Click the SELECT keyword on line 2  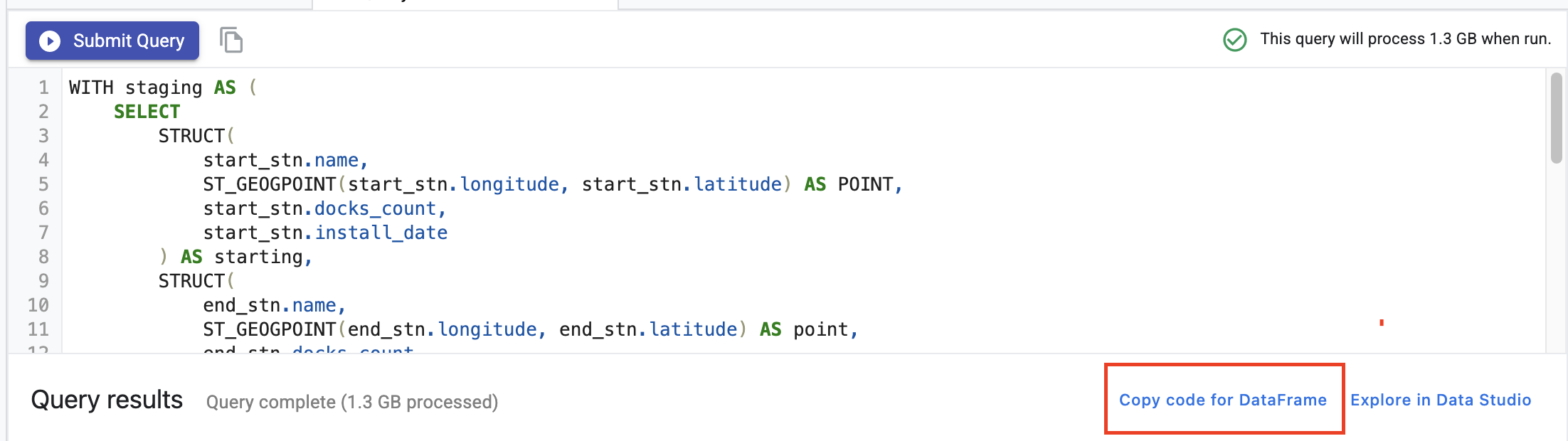click(x=147, y=112)
